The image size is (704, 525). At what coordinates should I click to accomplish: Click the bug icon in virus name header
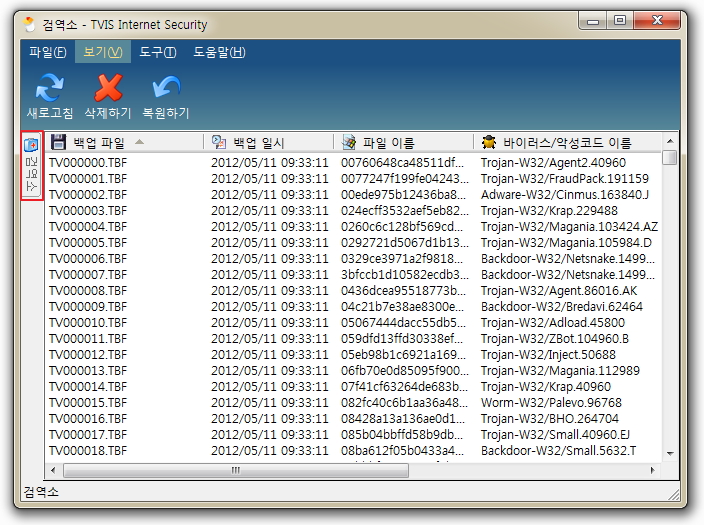click(489, 143)
